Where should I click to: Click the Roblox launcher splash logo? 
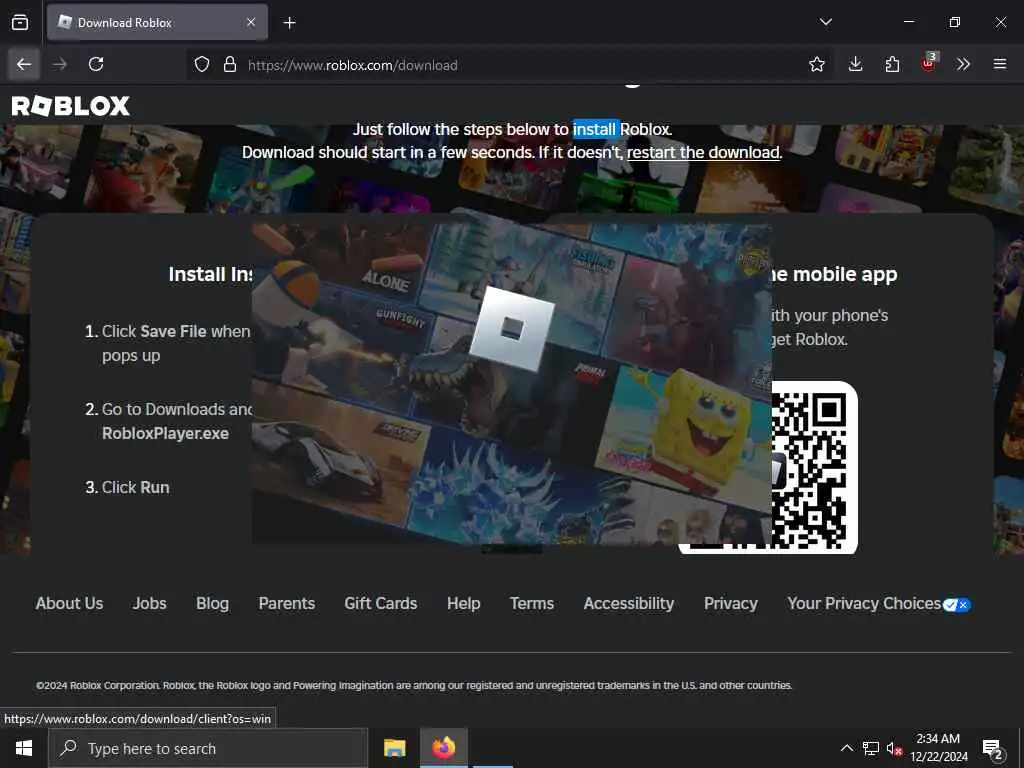[511, 329]
